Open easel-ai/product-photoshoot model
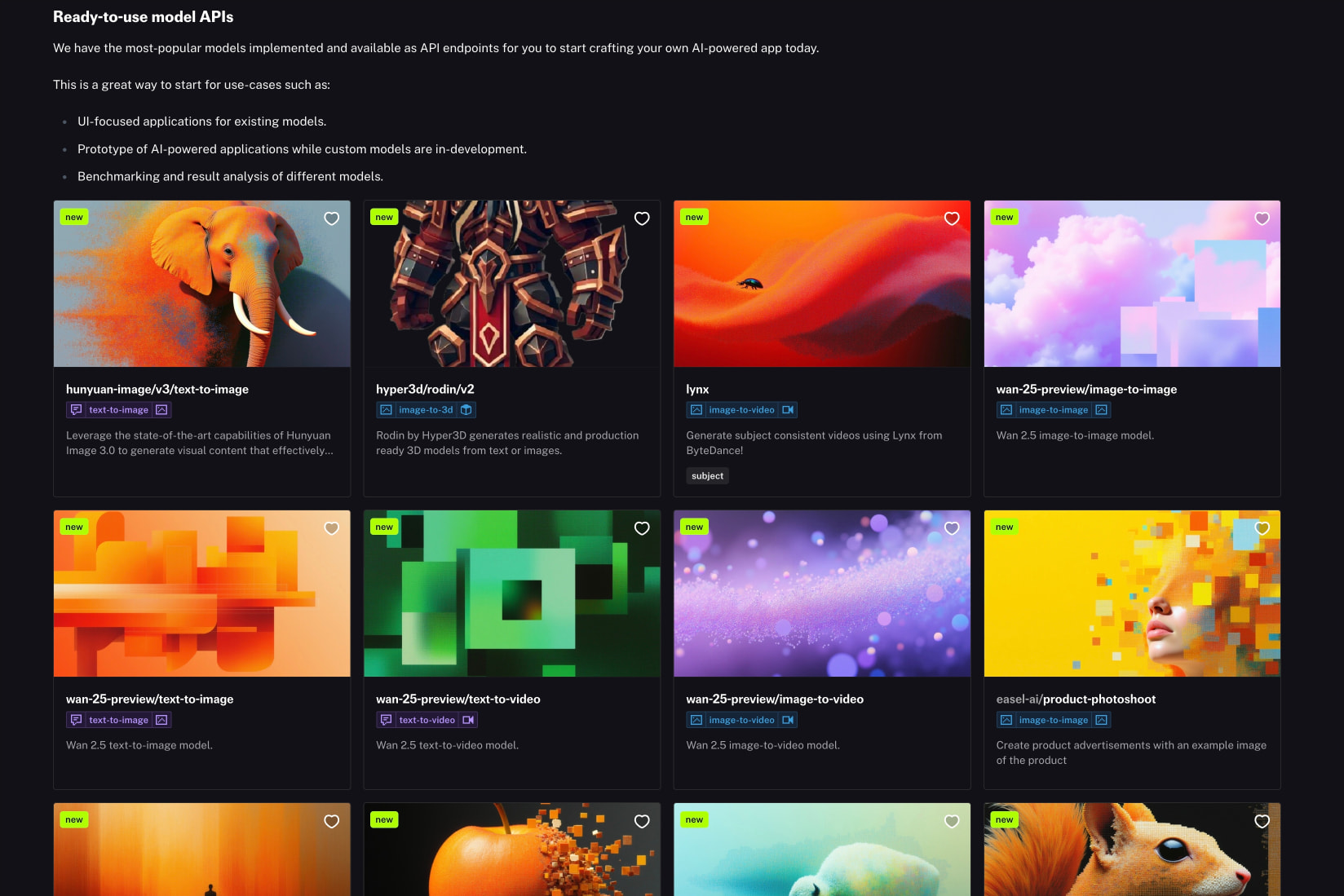This screenshot has height=896, width=1344. (x=1076, y=699)
